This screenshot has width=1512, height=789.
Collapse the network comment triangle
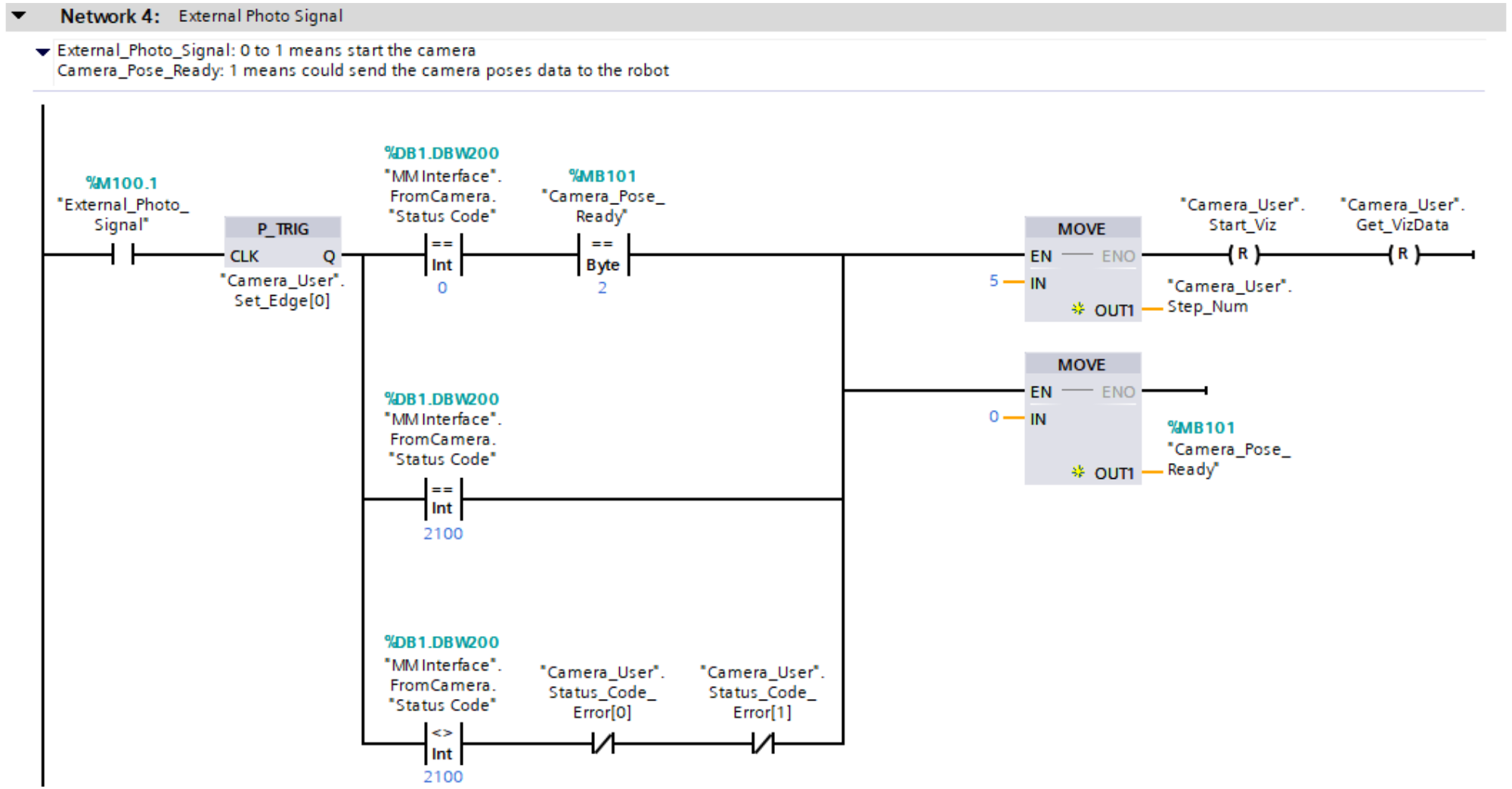[x=43, y=51]
